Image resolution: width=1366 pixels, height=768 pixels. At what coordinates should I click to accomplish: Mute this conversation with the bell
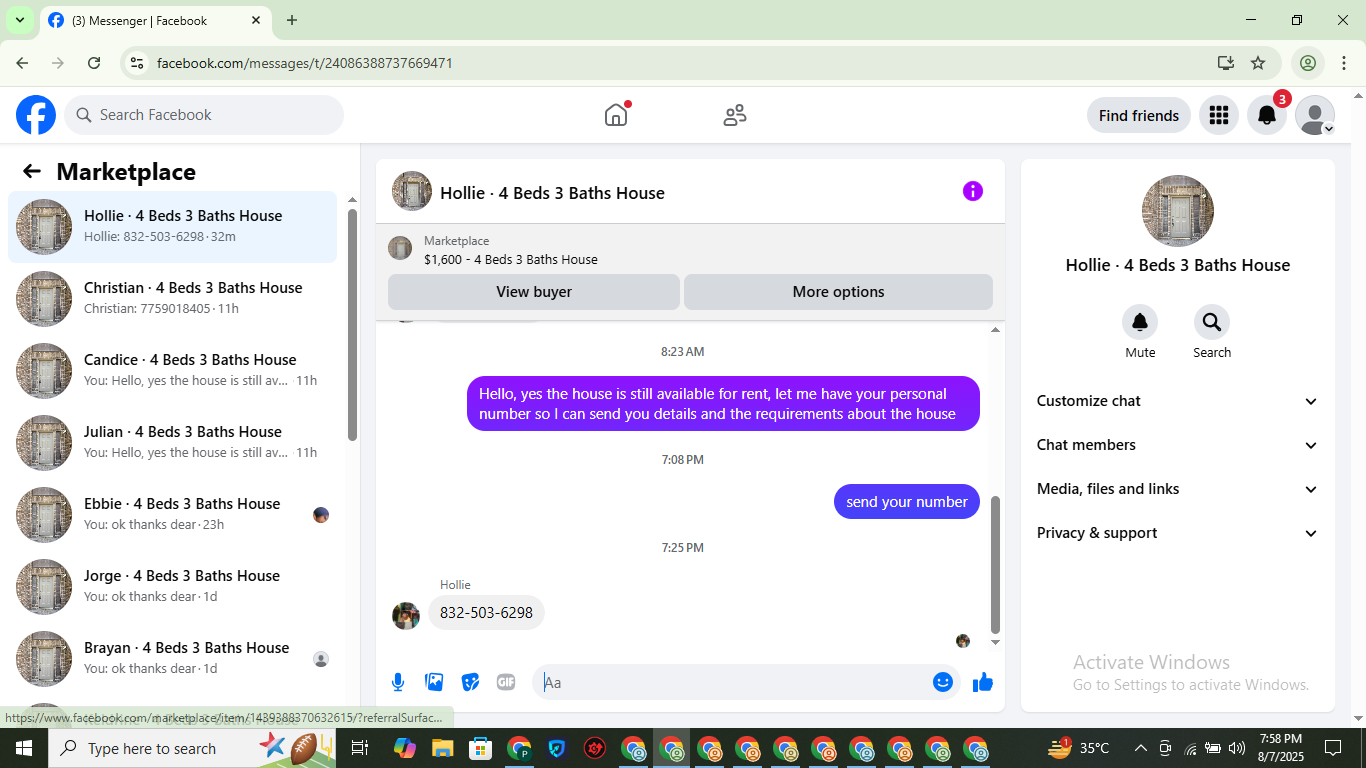[1140, 322]
